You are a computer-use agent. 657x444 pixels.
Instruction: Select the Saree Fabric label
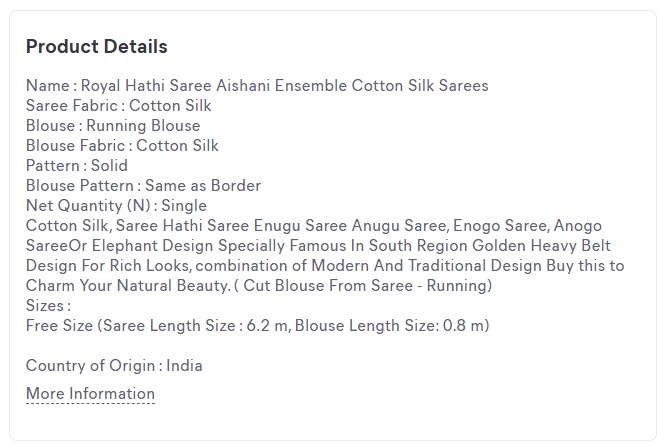(x=72, y=106)
